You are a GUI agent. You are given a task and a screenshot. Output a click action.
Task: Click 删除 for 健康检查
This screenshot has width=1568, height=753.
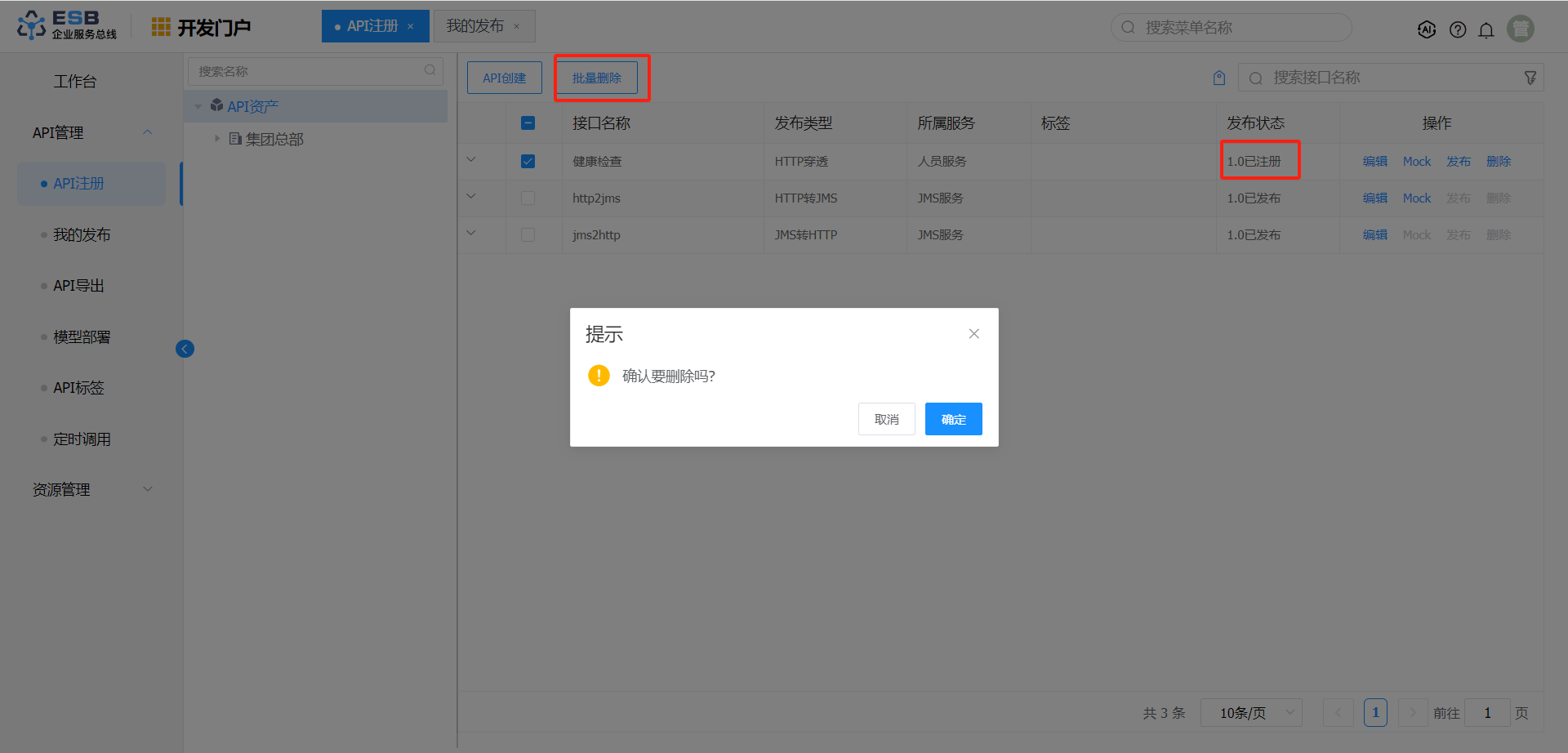click(1499, 162)
